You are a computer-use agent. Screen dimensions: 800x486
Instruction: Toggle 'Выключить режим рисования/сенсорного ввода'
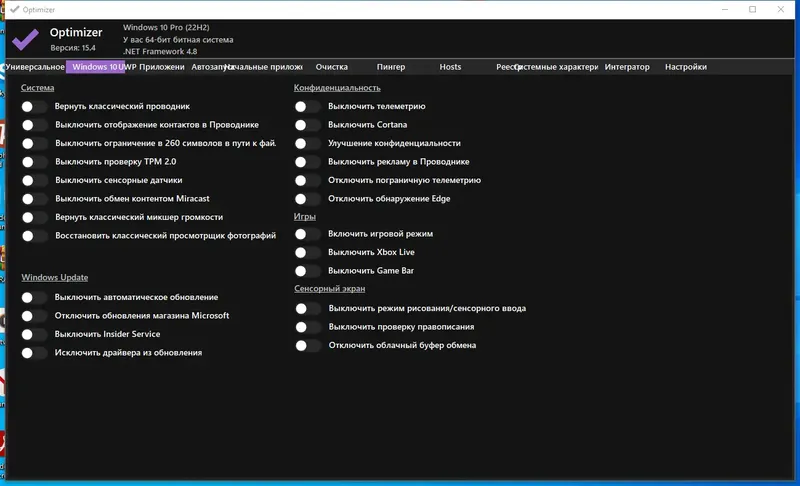pos(308,309)
